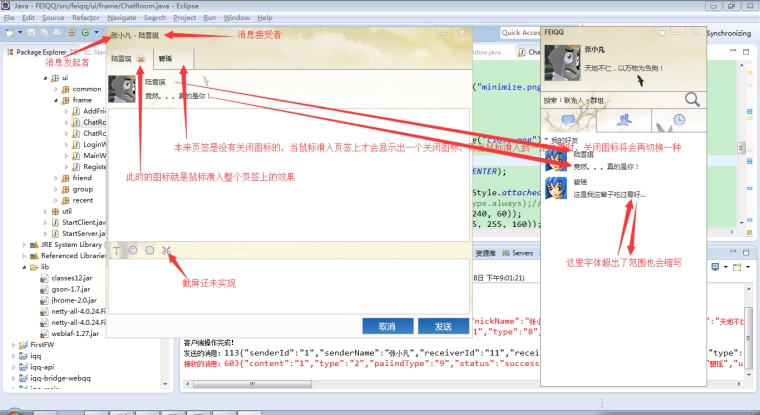This screenshot has height=415, width=760.
Task: Open the Navigate menu
Action: (122, 17)
